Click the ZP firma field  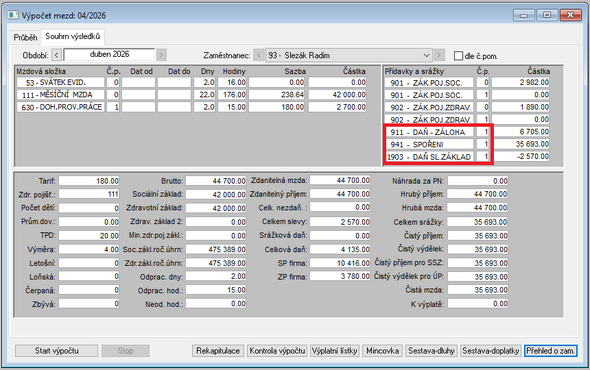coord(340,276)
